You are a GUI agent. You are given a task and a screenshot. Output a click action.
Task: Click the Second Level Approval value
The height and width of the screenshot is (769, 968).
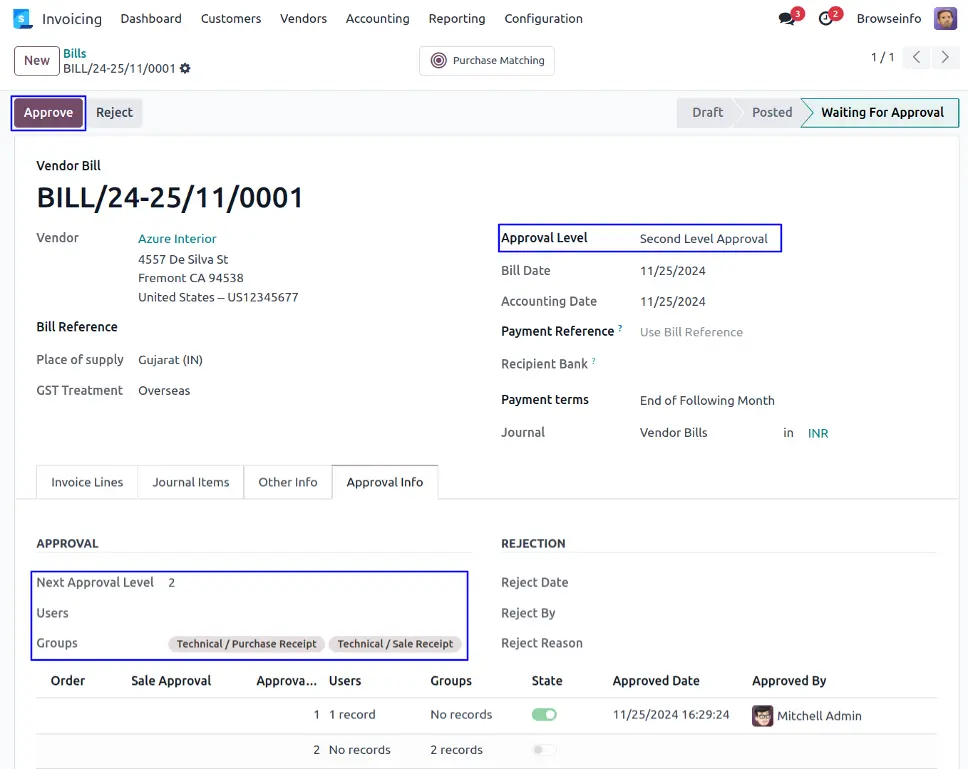click(704, 239)
